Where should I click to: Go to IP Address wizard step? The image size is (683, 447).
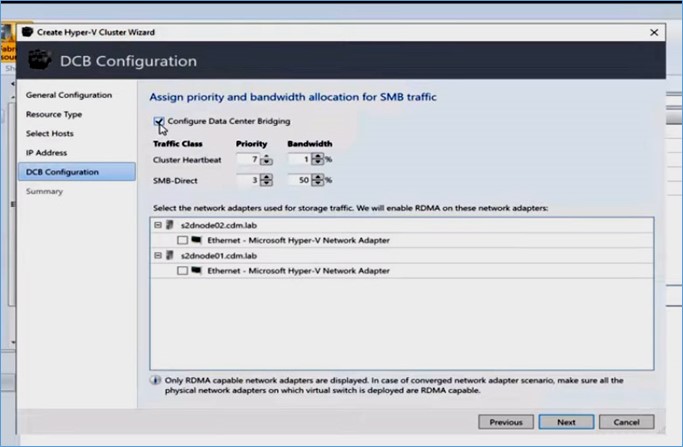pyautogui.click(x=46, y=152)
